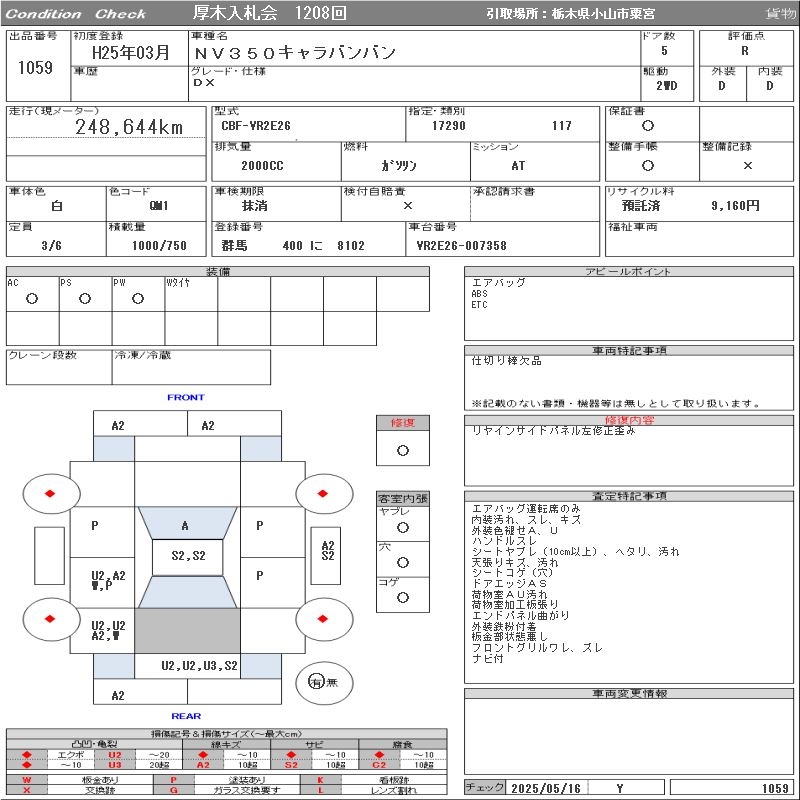Click ETC in appeal points
Image resolution: width=800 pixels, height=800 pixels.
[480, 305]
